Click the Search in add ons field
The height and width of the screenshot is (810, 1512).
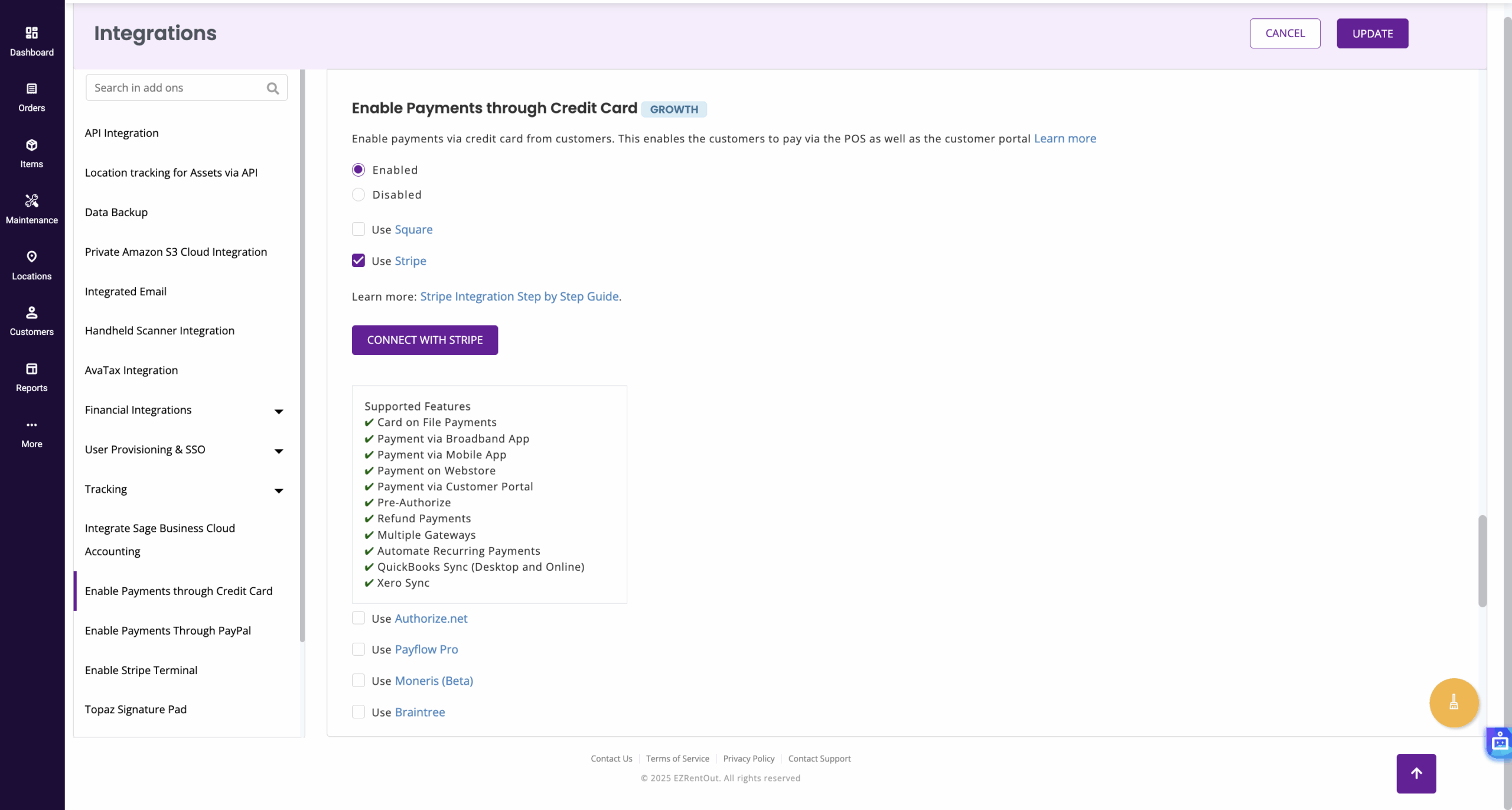[x=177, y=88]
